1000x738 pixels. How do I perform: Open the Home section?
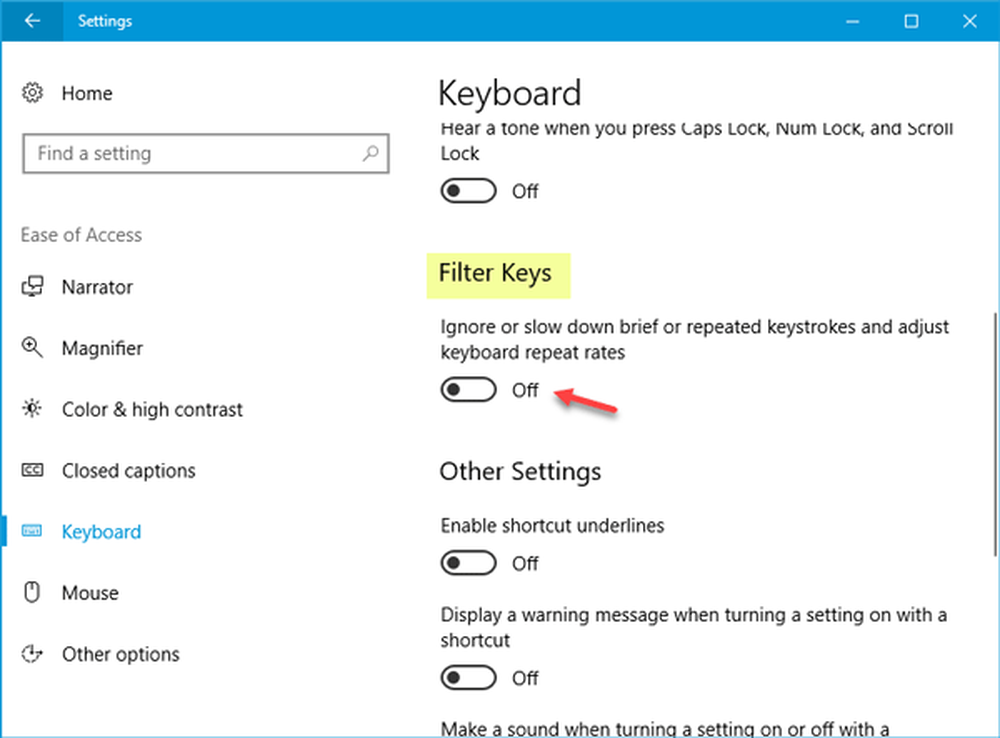(86, 93)
